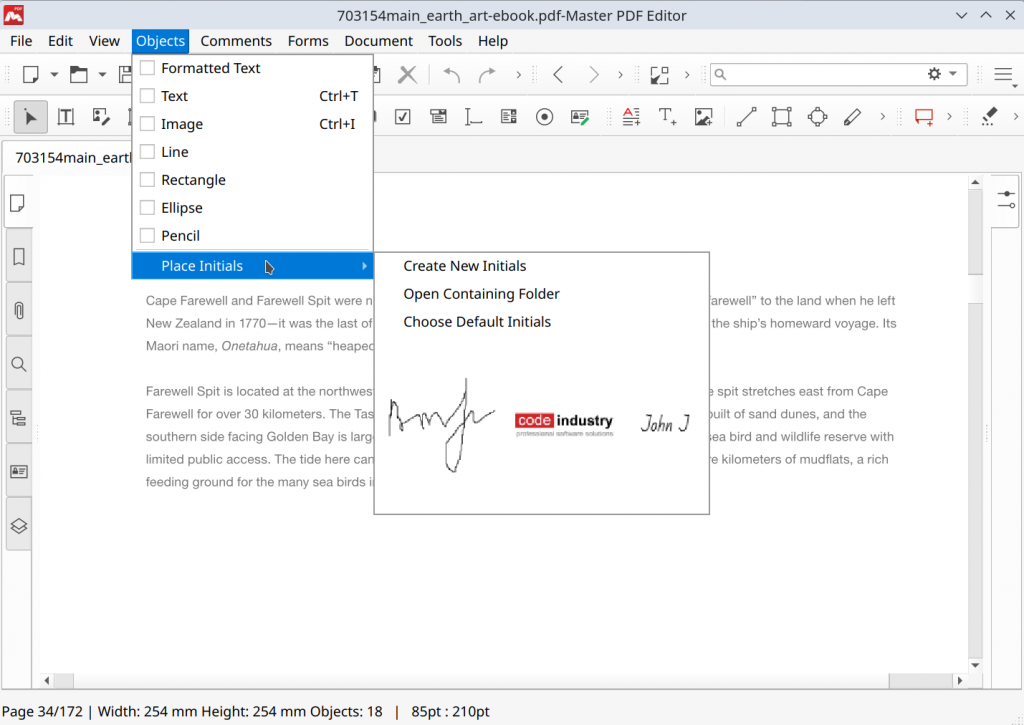Select the Add Image tool
Screen dimensions: 1024x725
point(703,117)
